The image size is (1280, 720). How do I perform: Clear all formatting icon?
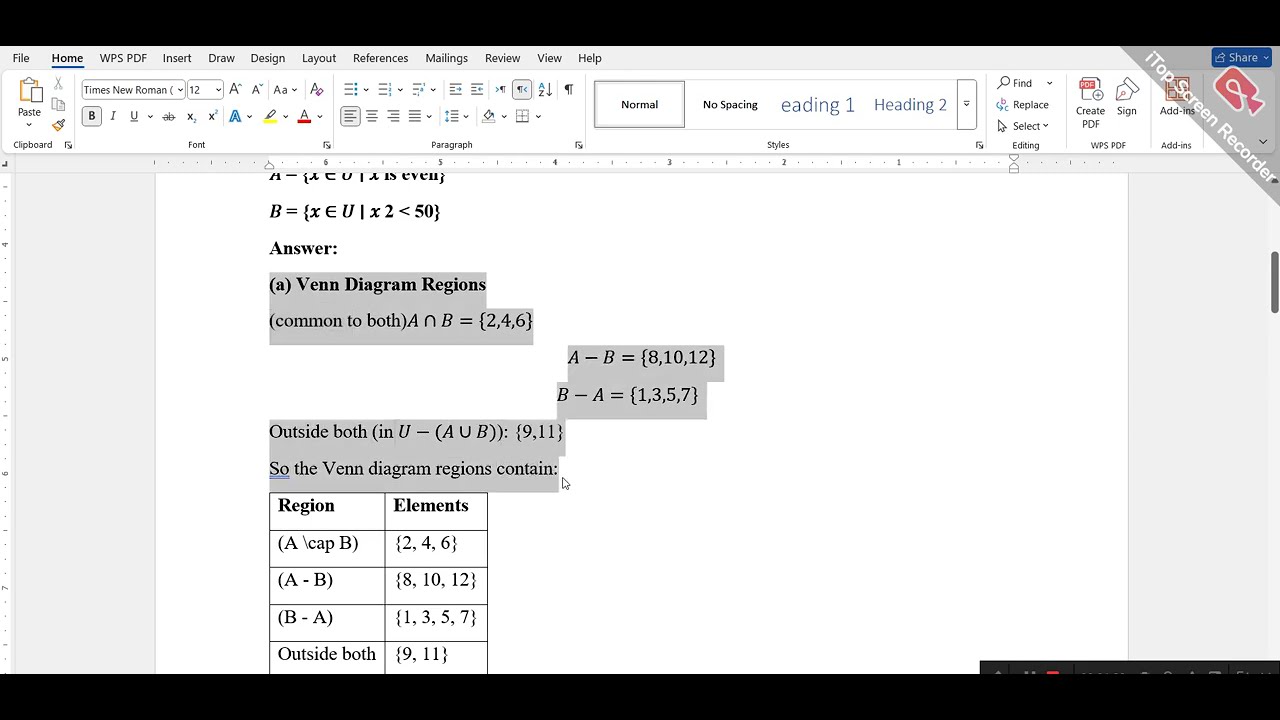[x=316, y=89]
